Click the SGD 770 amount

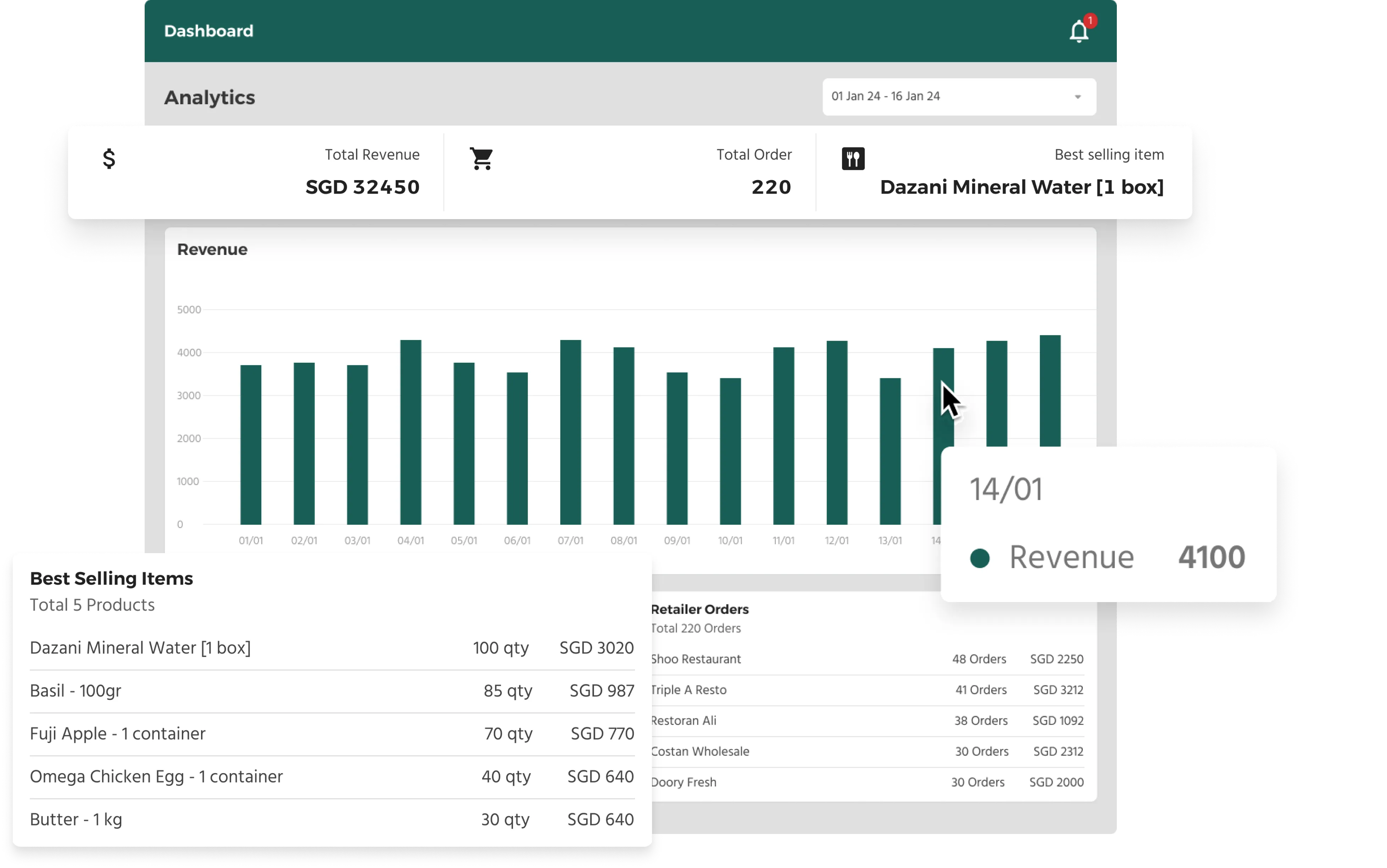(x=602, y=734)
